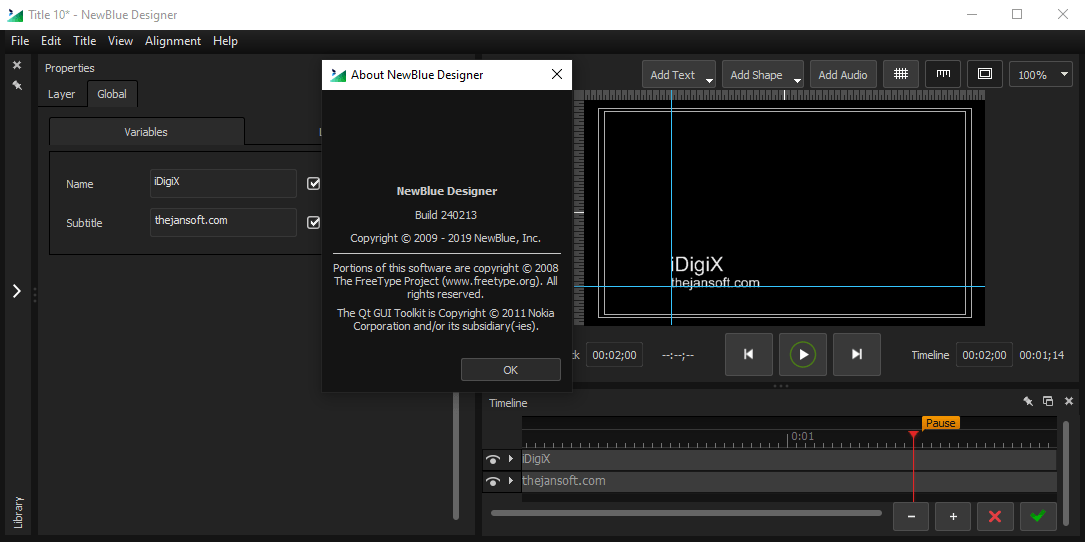Open the Add Text dropdown arrow
The height and width of the screenshot is (542, 1085).
[x=709, y=81]
